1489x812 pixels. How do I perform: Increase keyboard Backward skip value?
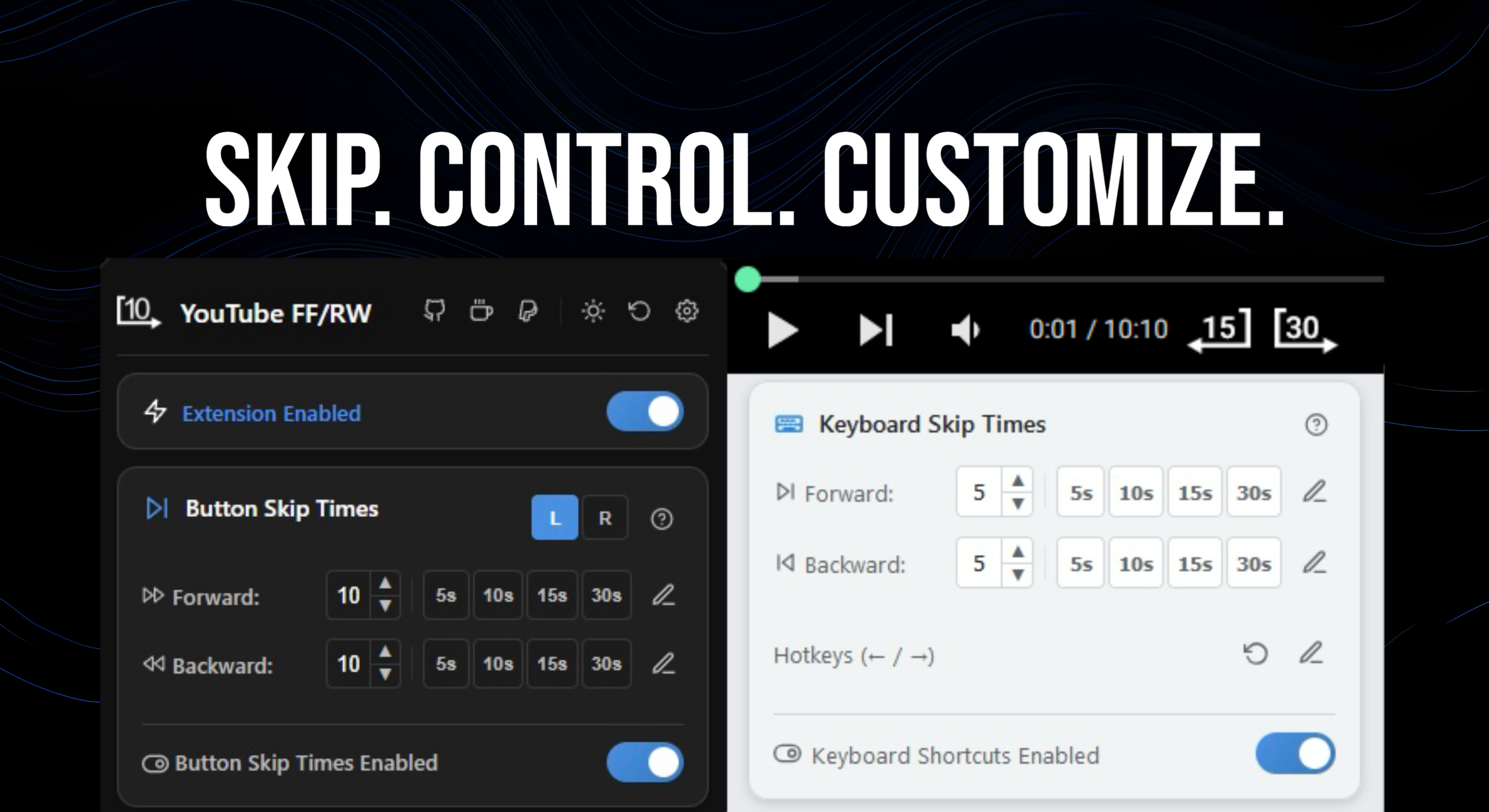pos(1017,551)
